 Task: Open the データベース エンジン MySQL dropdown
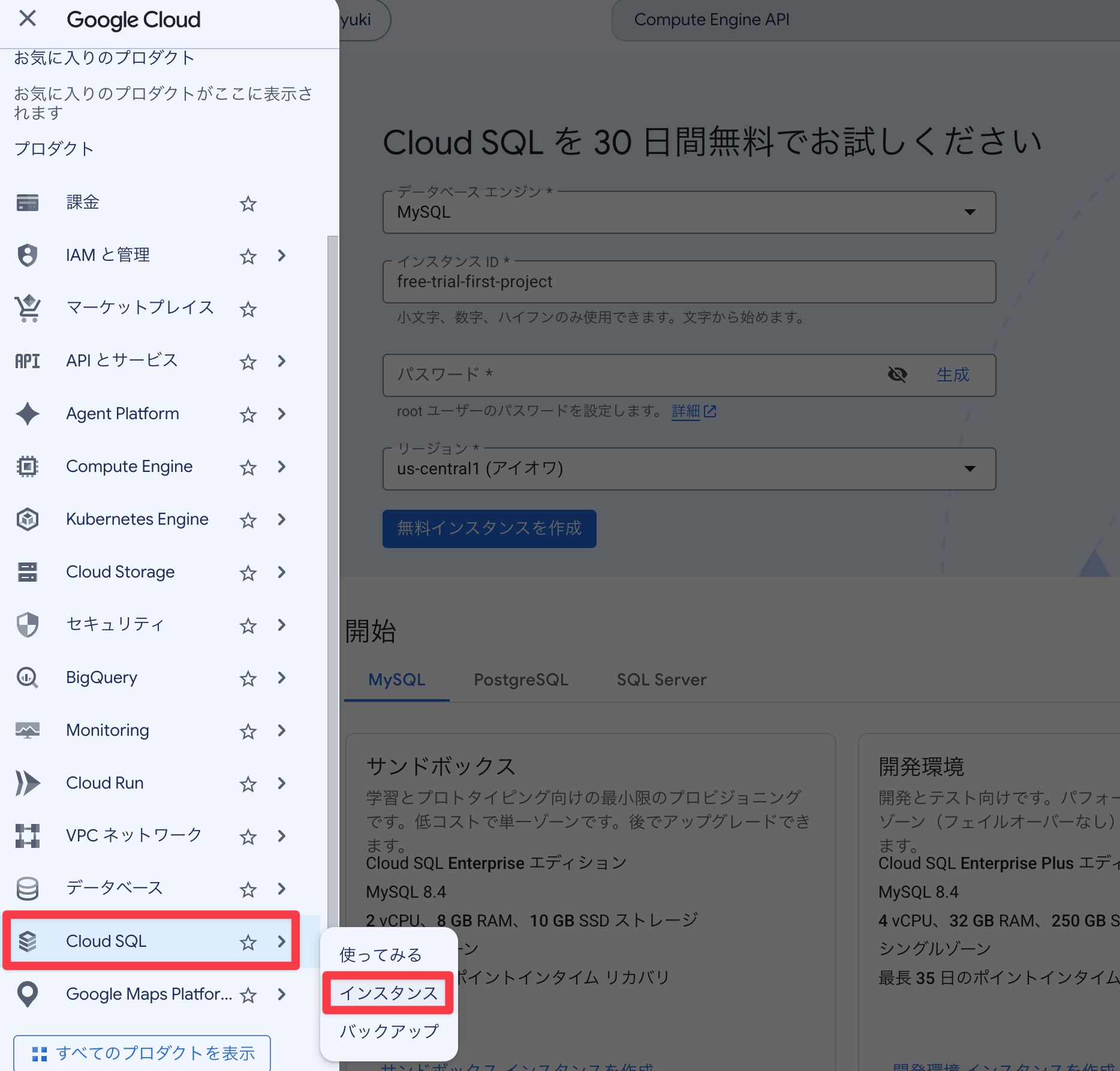point(689,212)
